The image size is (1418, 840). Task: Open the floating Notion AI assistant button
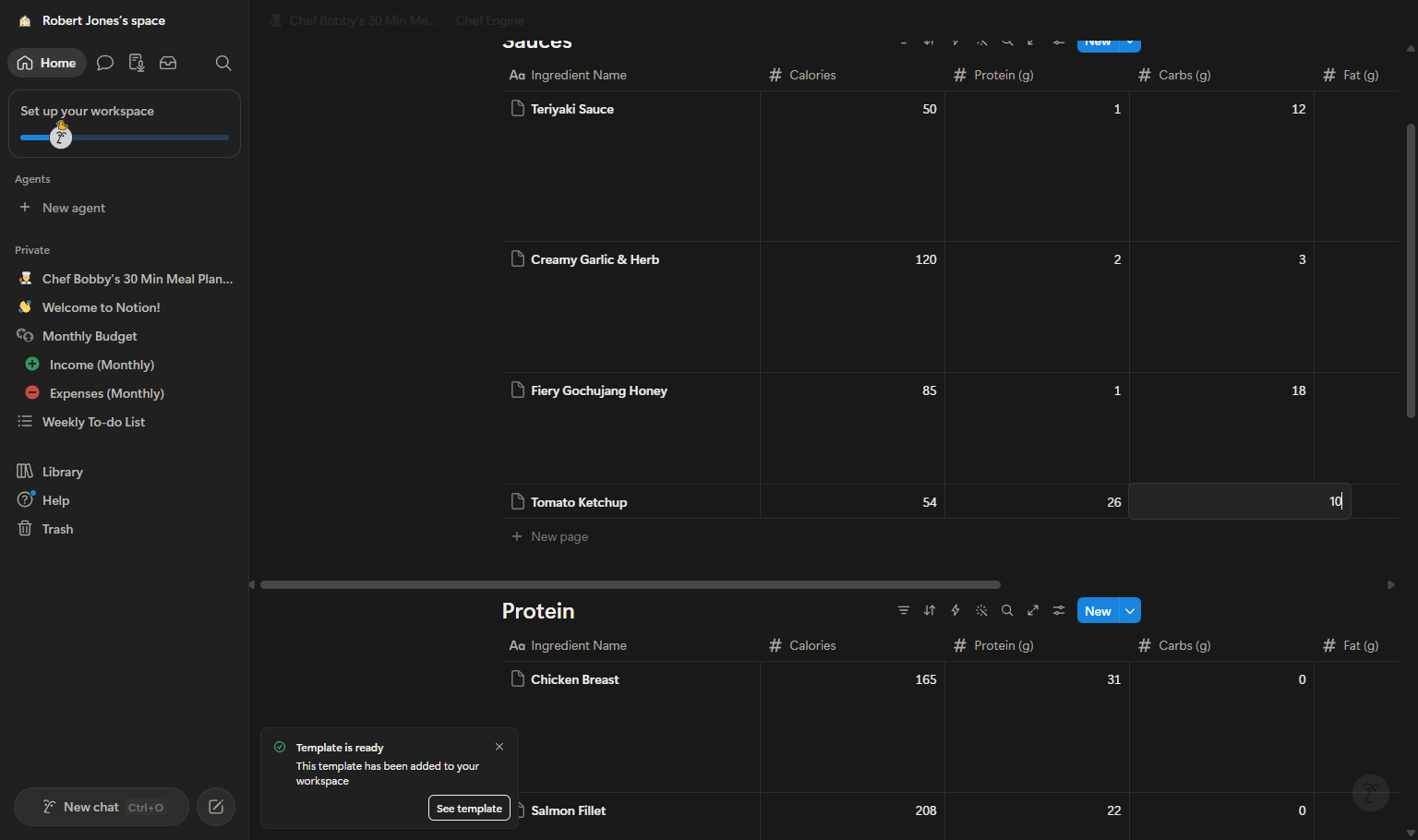[1371, 793]
